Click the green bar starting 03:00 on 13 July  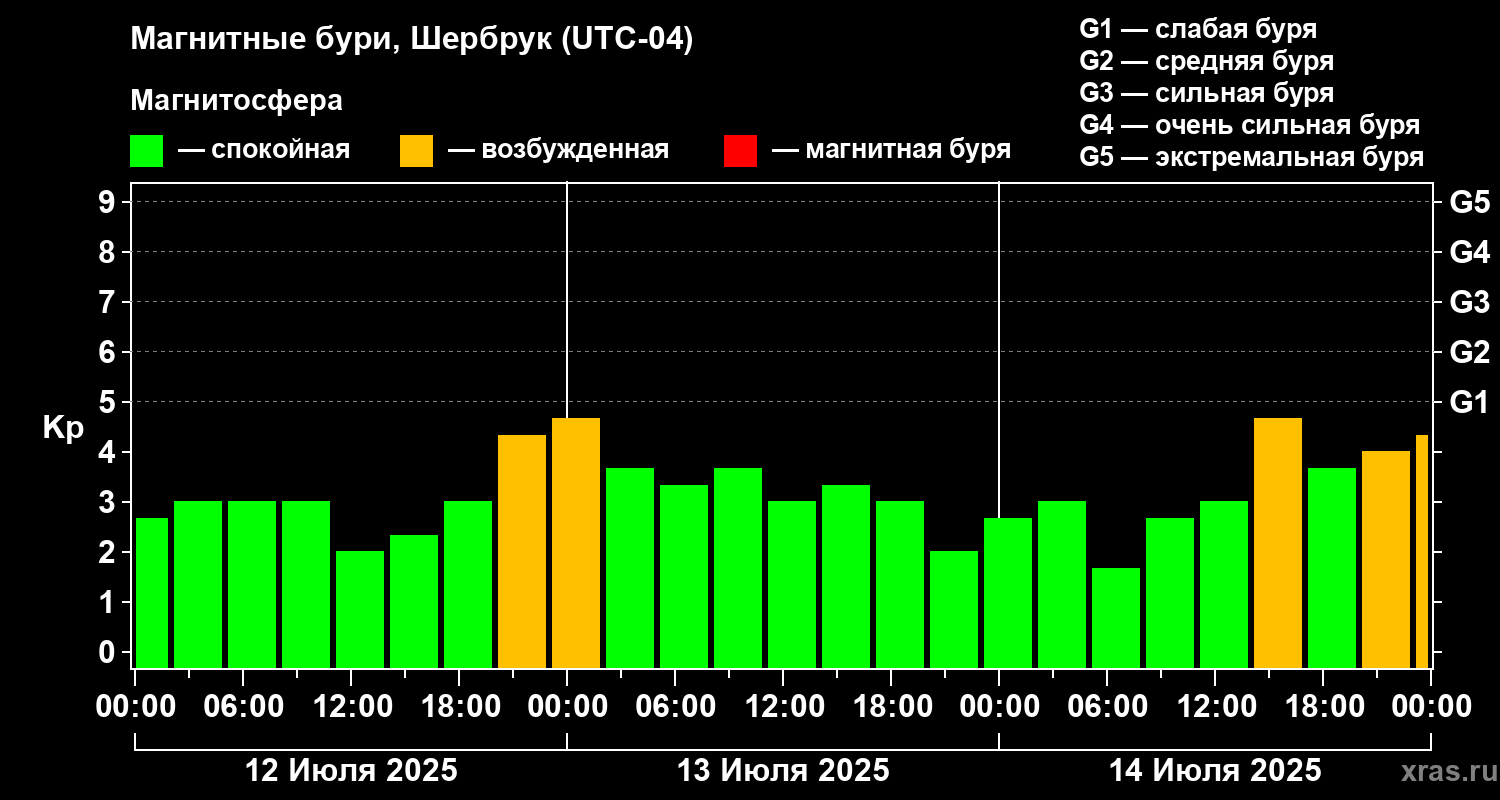click(x=630, y=568)
